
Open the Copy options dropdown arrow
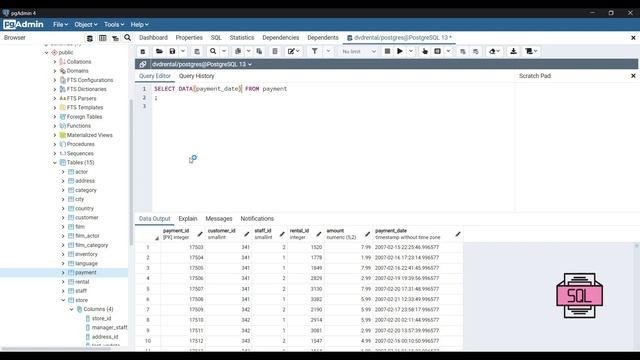(248, 51)
